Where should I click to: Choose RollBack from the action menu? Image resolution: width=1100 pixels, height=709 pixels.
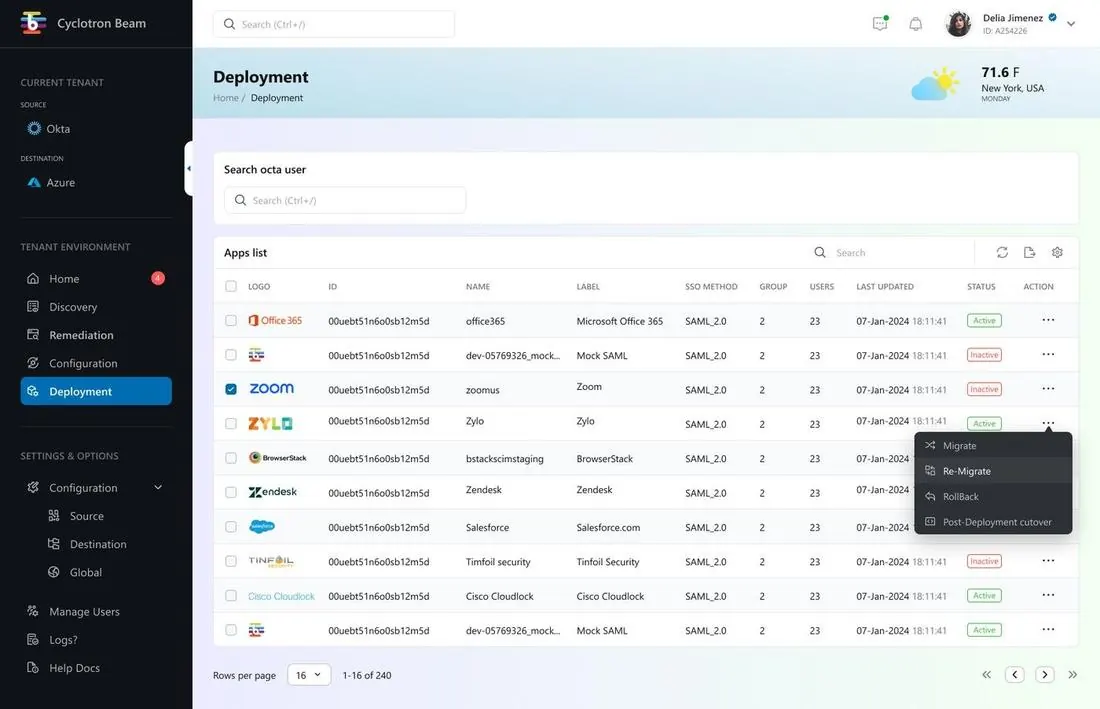click(993, 497)
